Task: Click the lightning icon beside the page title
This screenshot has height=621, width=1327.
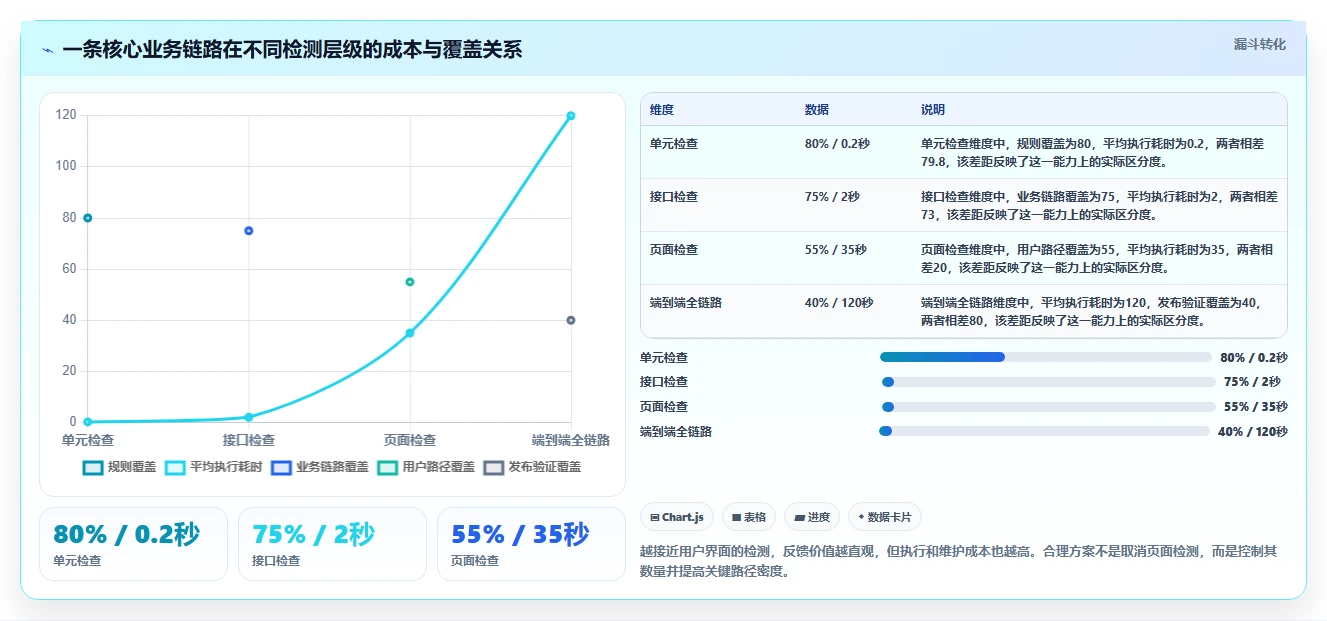Action: click(x=47, y=50)
